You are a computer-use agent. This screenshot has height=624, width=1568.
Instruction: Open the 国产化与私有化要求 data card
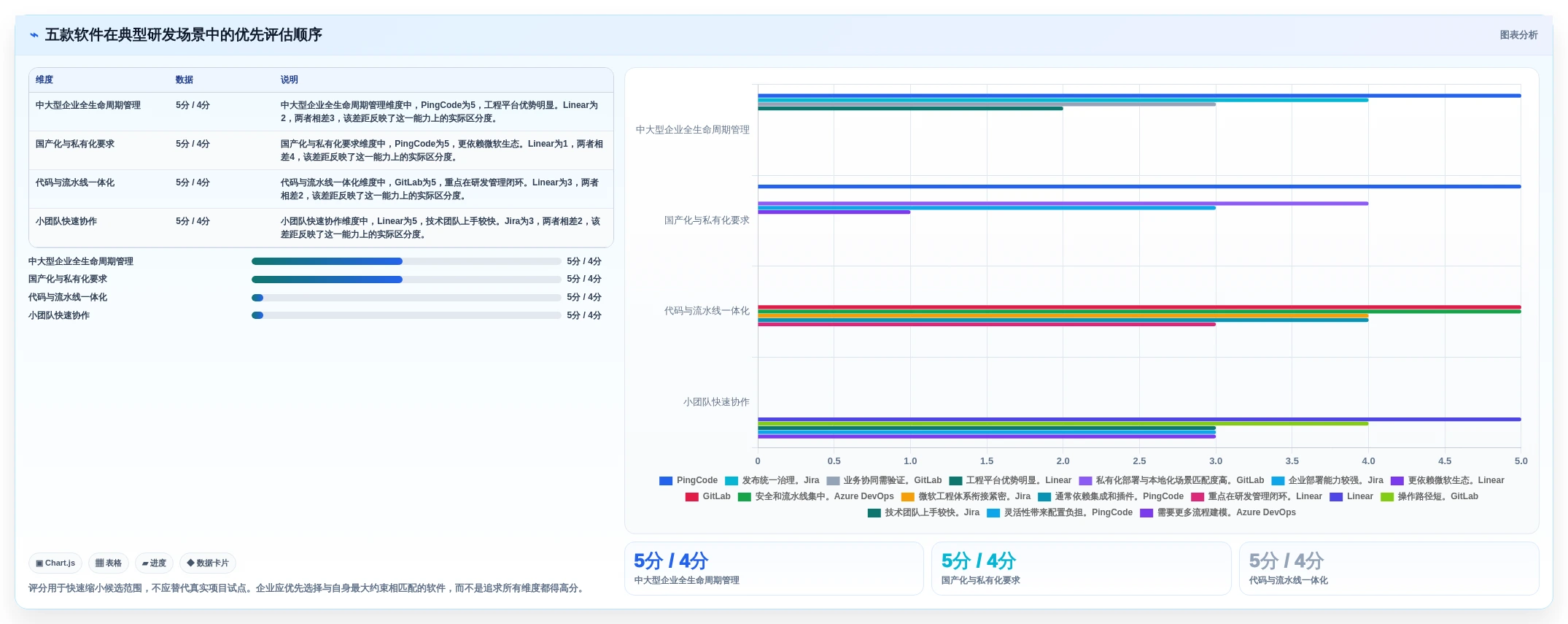click(x=1082, y=569)
